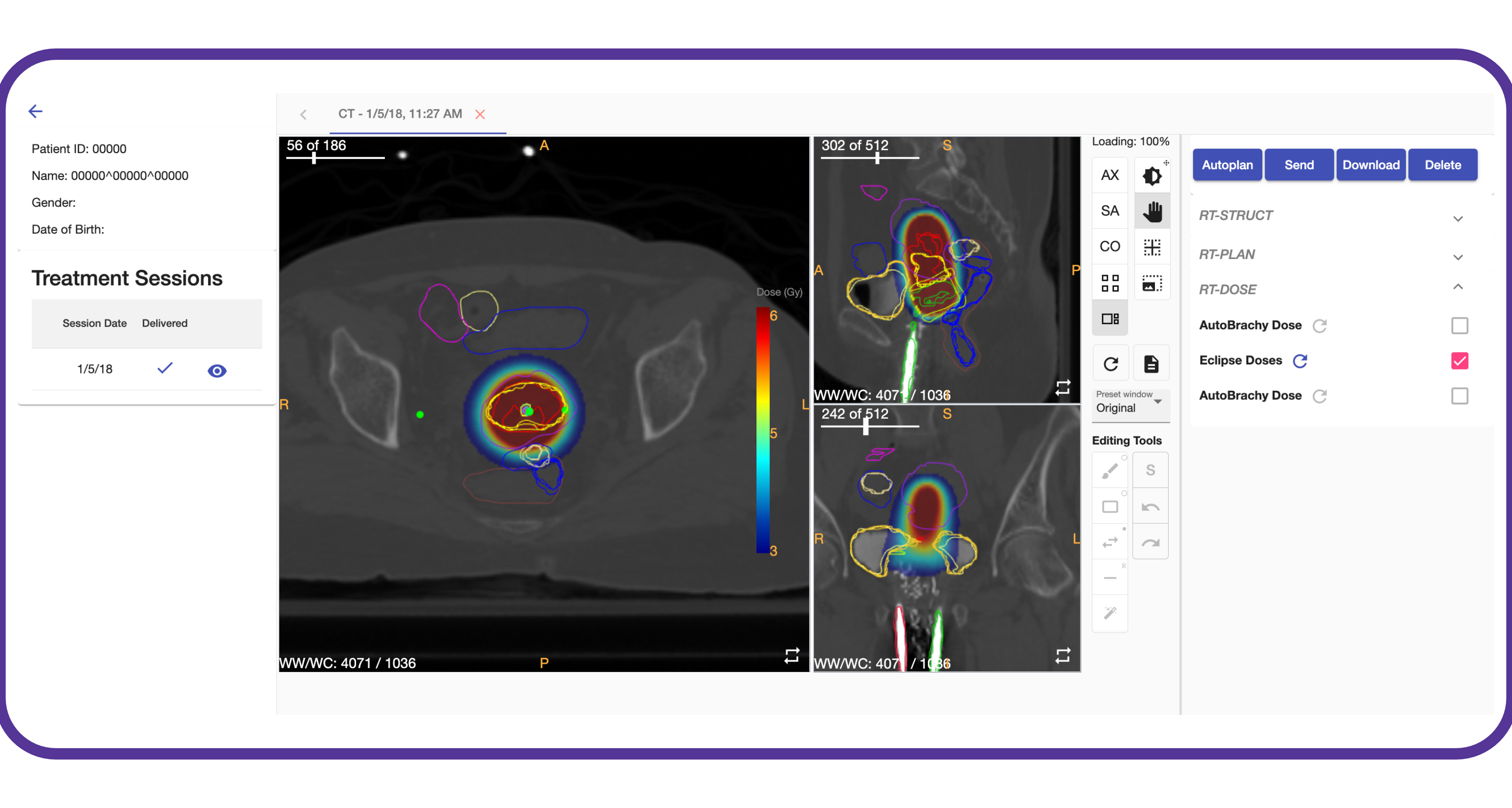Screen dimensions: 1512x808
Task: Expand the RT-PLAN section
Action: (x=1458, y=257)
